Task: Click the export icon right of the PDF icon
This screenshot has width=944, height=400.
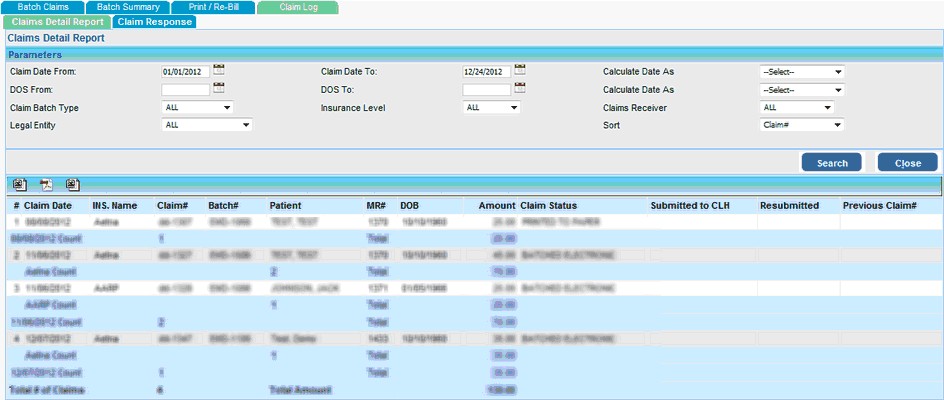Action: click(x=72, y=184)
